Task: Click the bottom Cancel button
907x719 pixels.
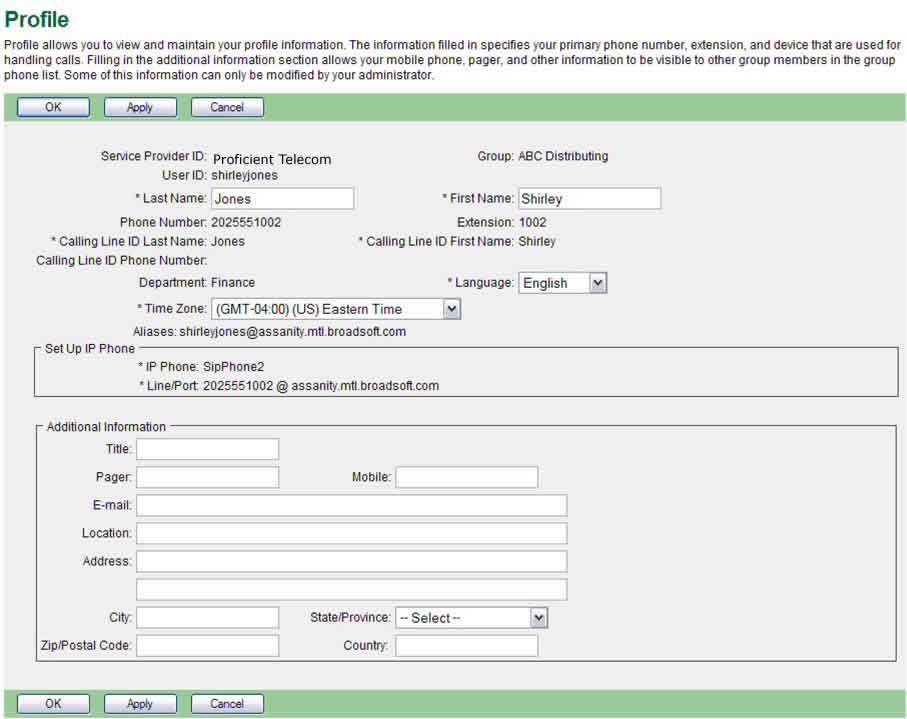Action: [x=227, y=704]
